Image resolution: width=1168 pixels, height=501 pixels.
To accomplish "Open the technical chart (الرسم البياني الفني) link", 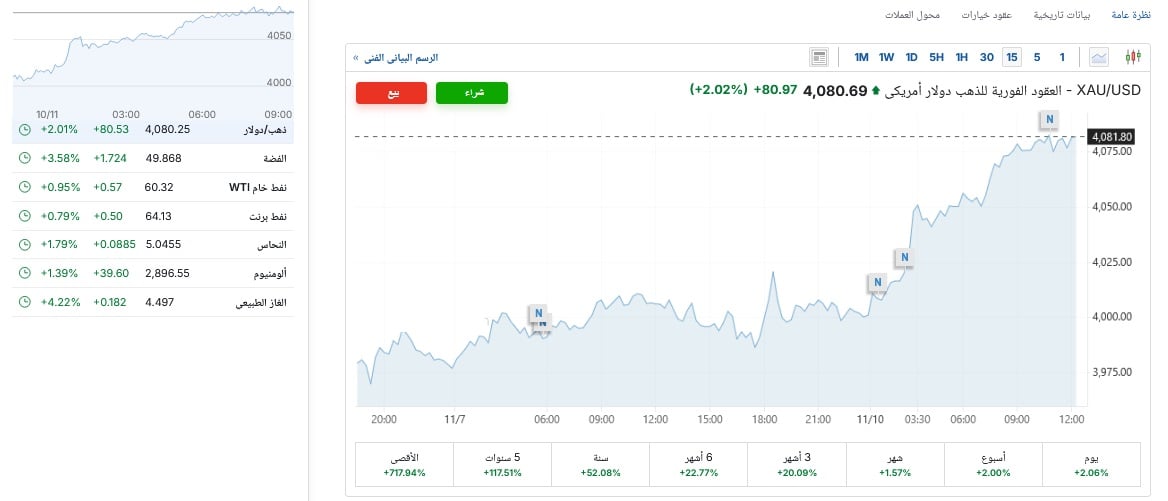I will point(400,58).
